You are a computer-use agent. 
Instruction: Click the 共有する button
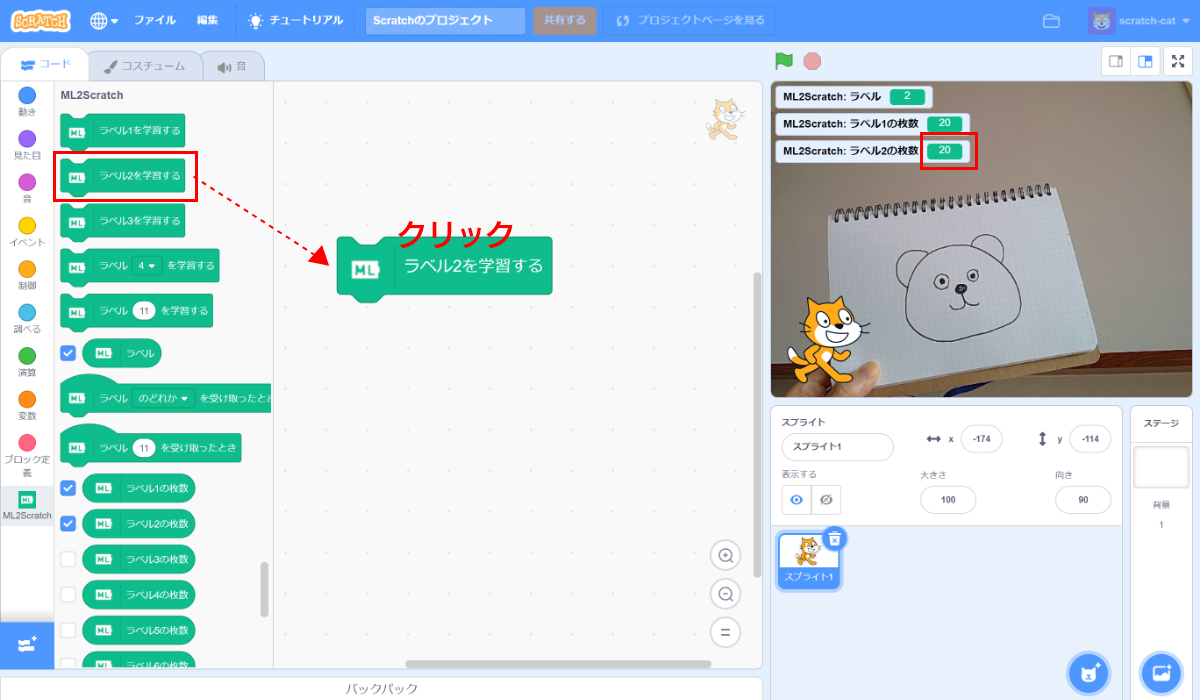(565, 18)
